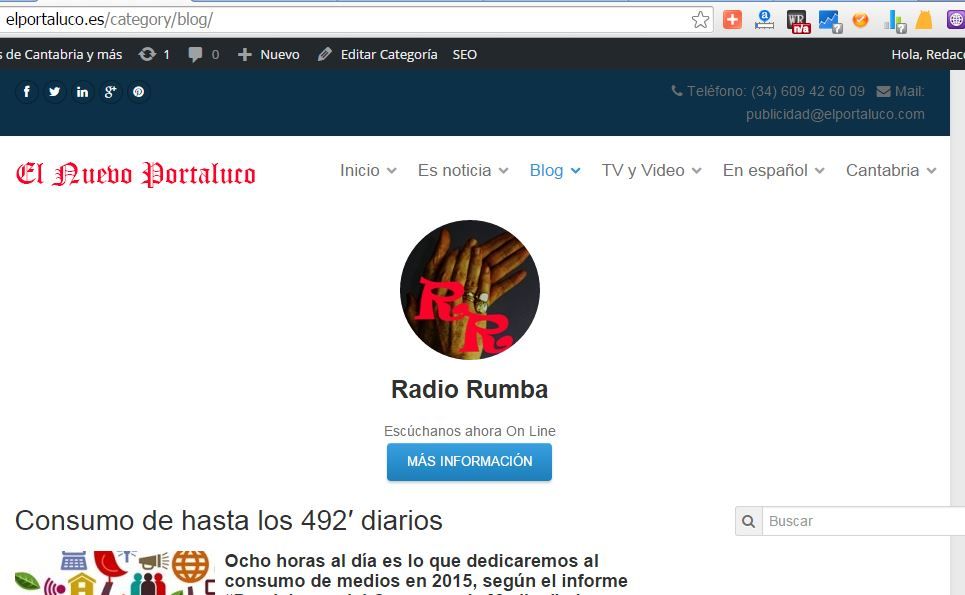Bookmark this page with the star icon
The height and width of the screenshot is (595, 965).
[700, 20]
